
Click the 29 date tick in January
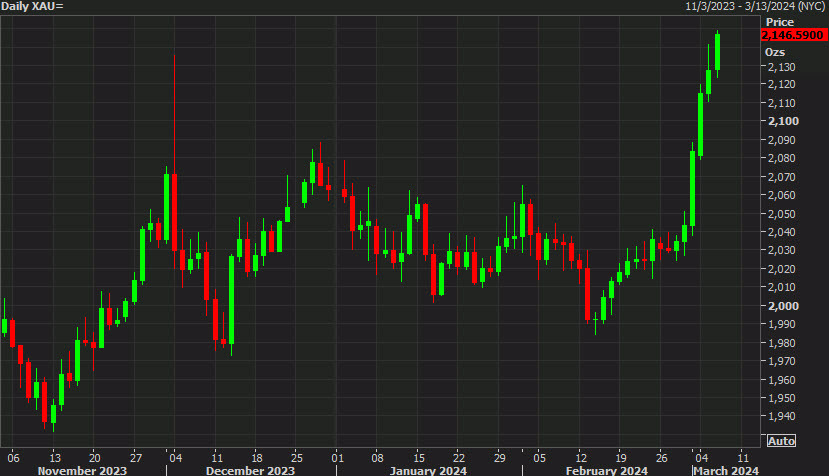(x=500, y=457)
